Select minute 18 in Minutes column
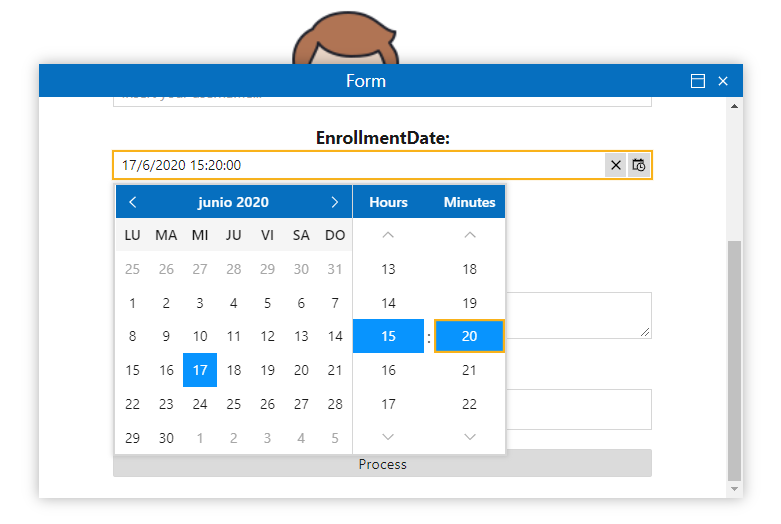 [x=470, y=269]
